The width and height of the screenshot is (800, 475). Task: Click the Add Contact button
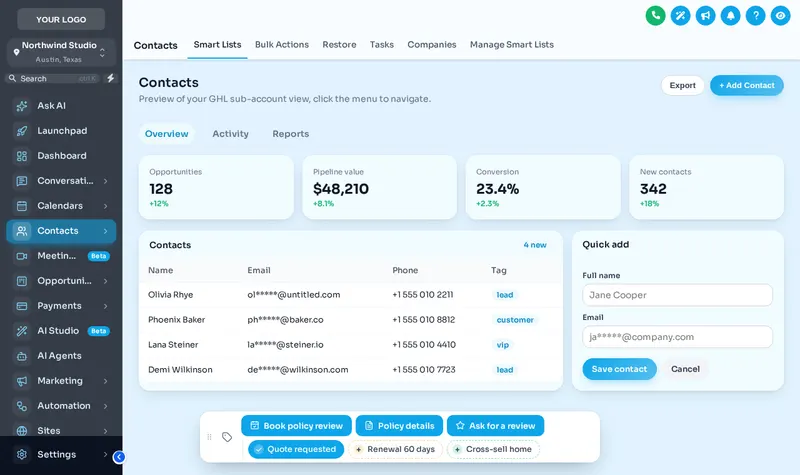click(747, 85)
